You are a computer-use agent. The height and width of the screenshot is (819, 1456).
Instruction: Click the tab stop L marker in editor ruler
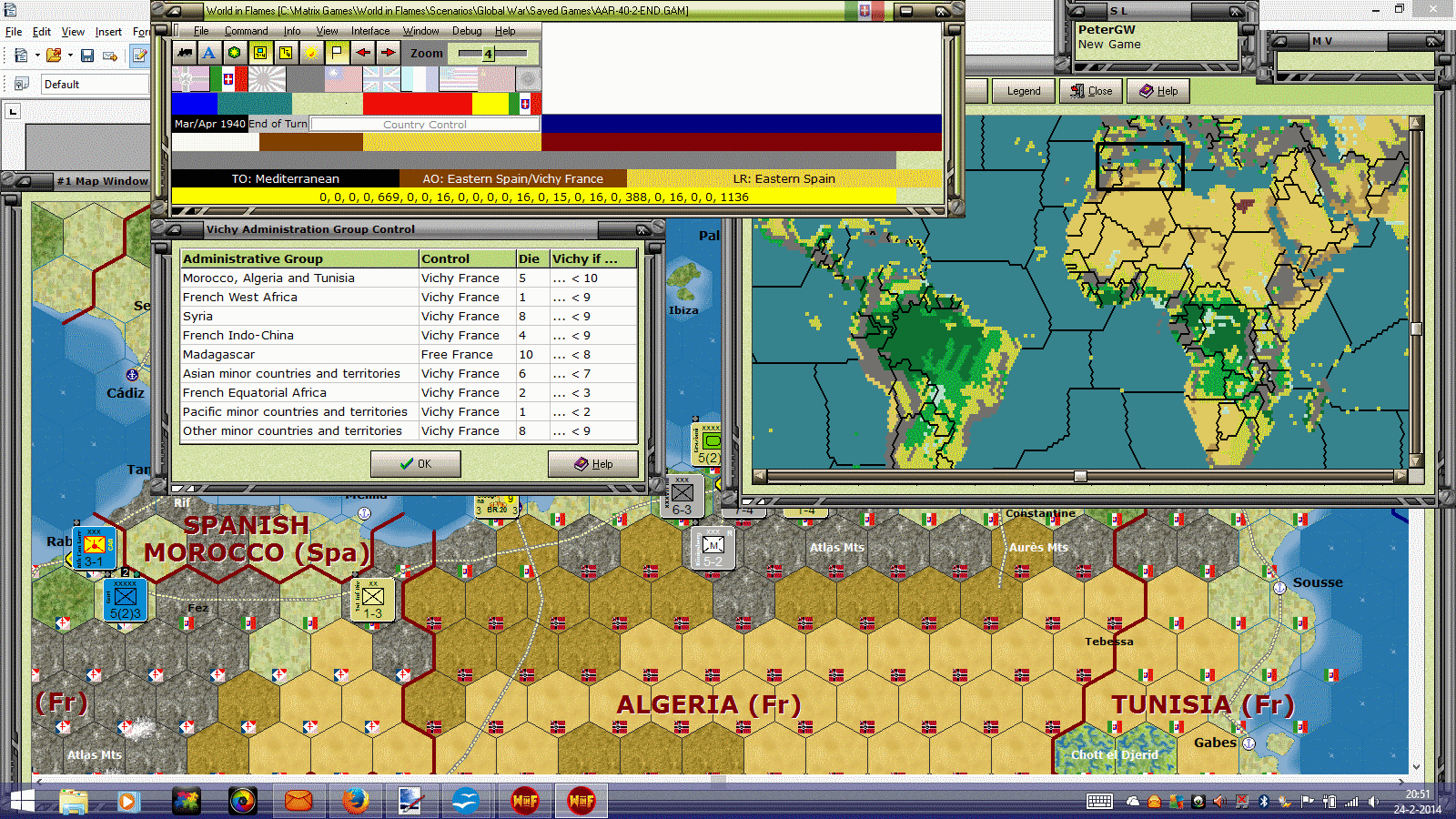13,111
